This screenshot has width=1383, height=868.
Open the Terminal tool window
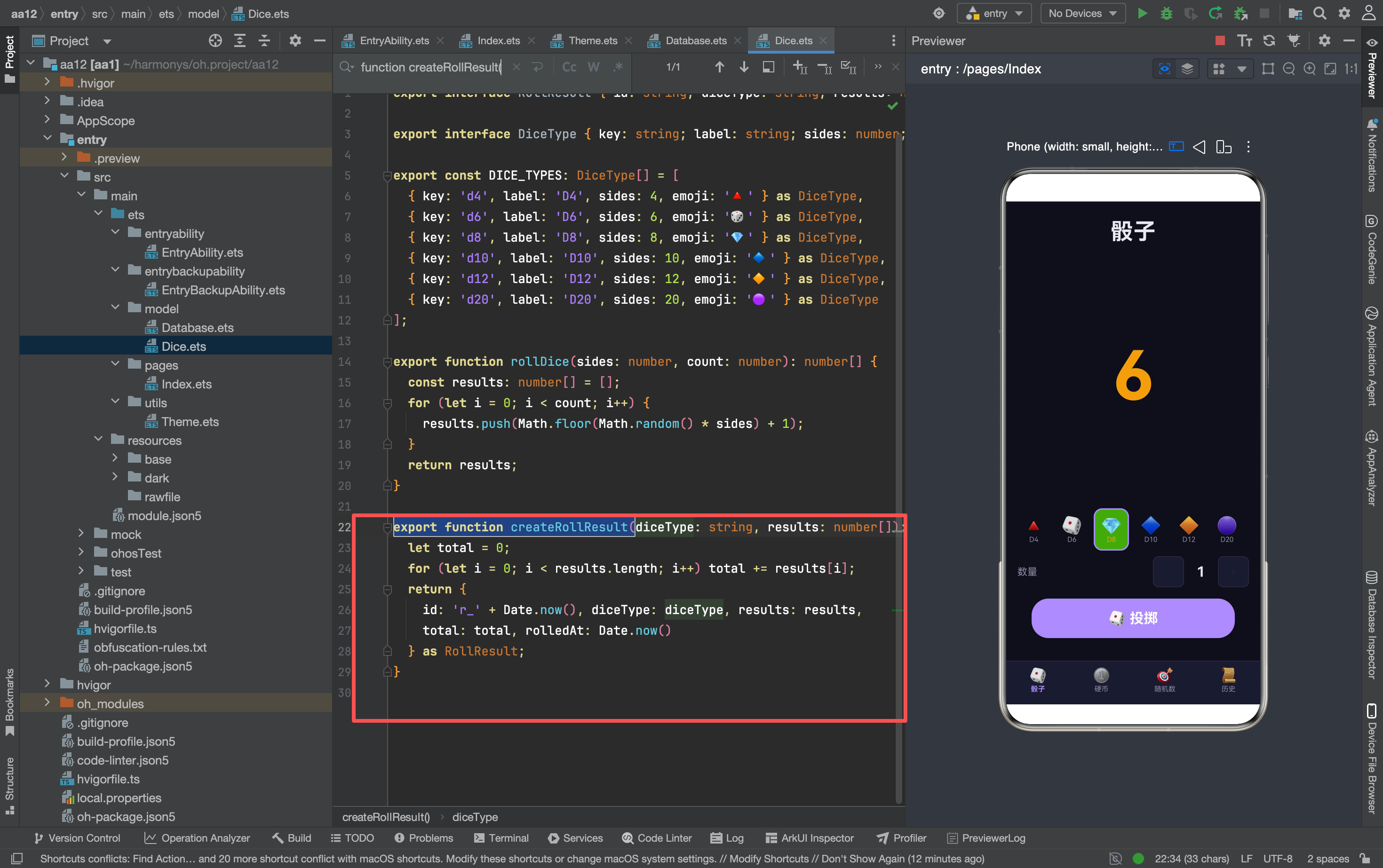coord(501,837)
